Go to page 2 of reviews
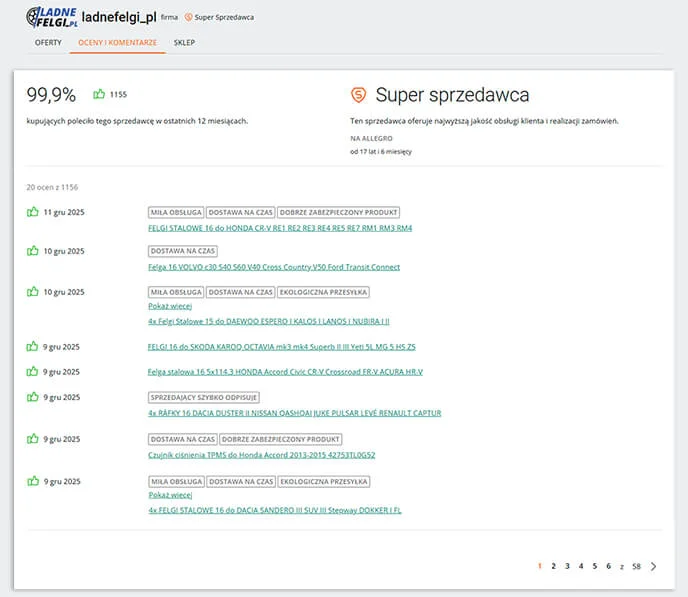The width and height of the screenshot is (688, 597). click(554, 566)
